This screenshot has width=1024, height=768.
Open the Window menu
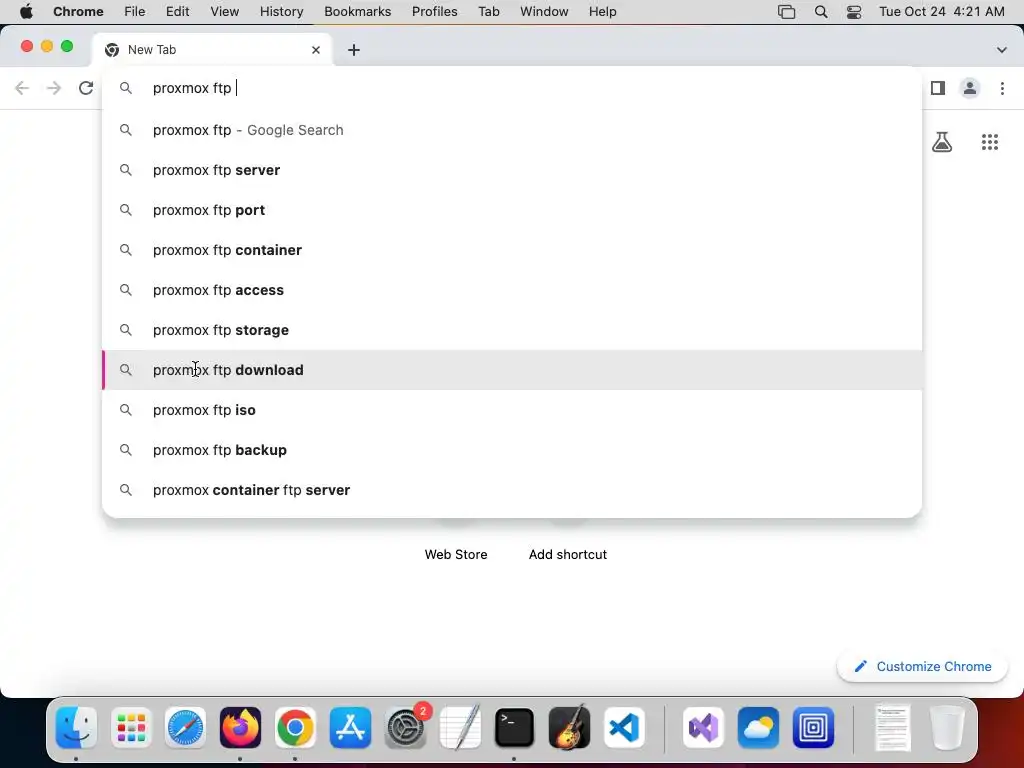[x=544, y=12]
